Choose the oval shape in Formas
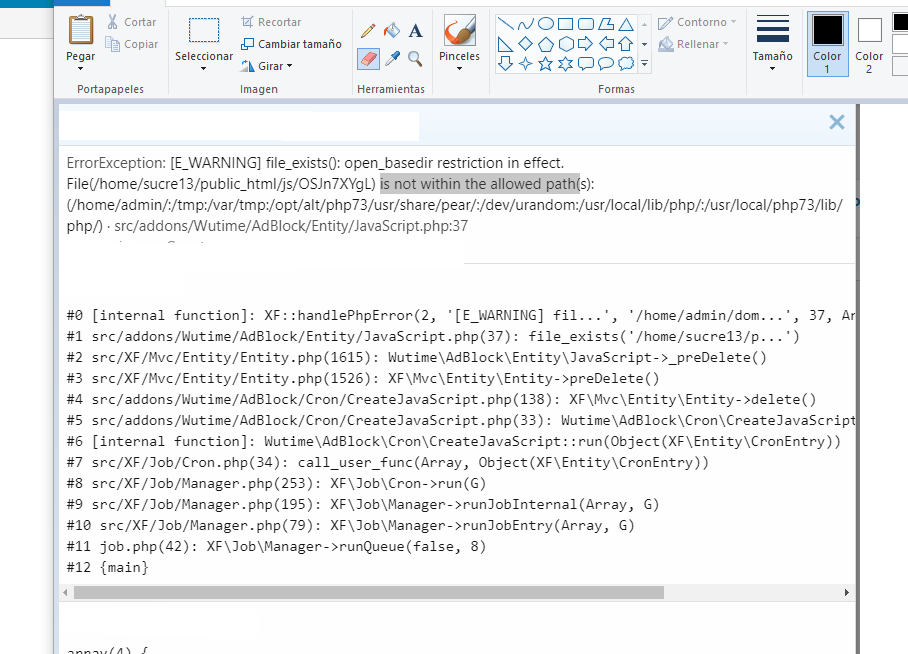 pyautogui.click(x=545, y=24)
